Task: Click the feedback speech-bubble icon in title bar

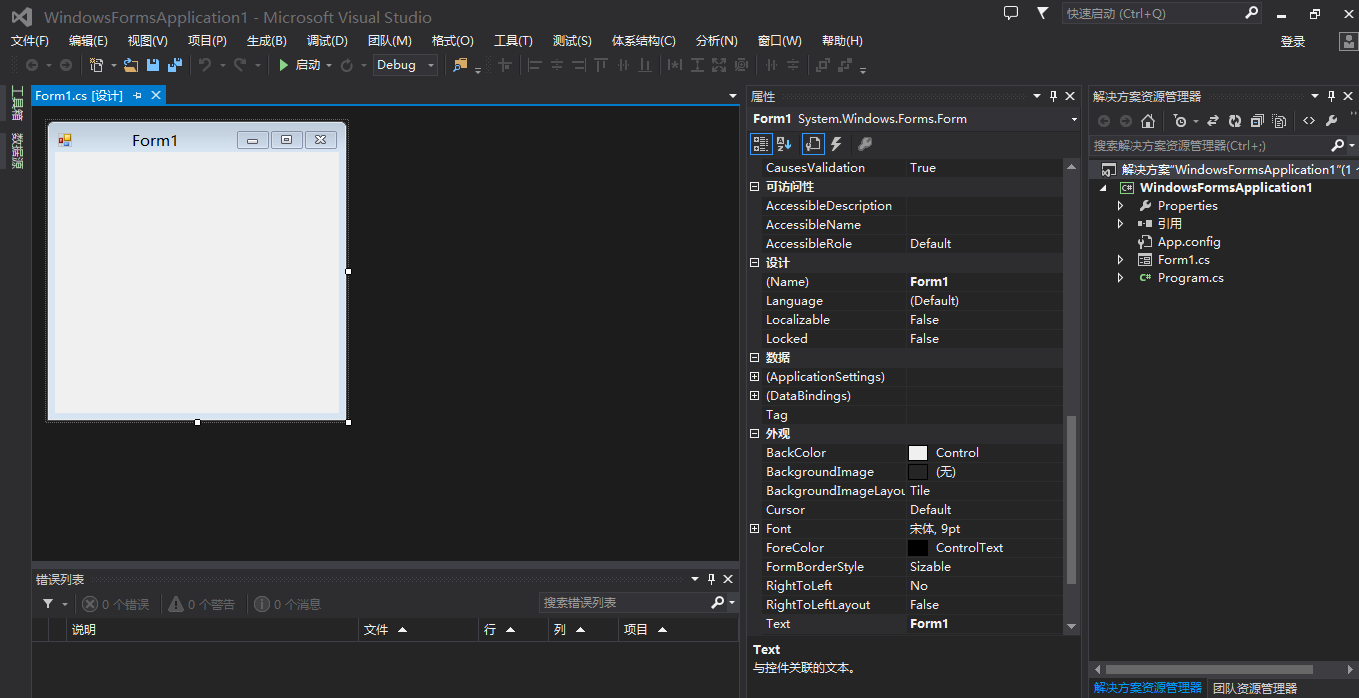Action: click(x=1011, y=13)
